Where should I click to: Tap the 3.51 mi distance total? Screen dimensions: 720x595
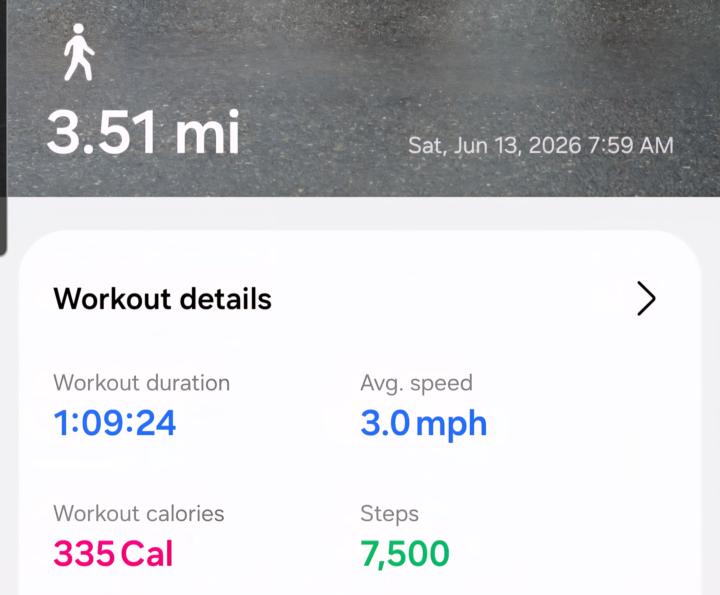click(x=143, y=132)
